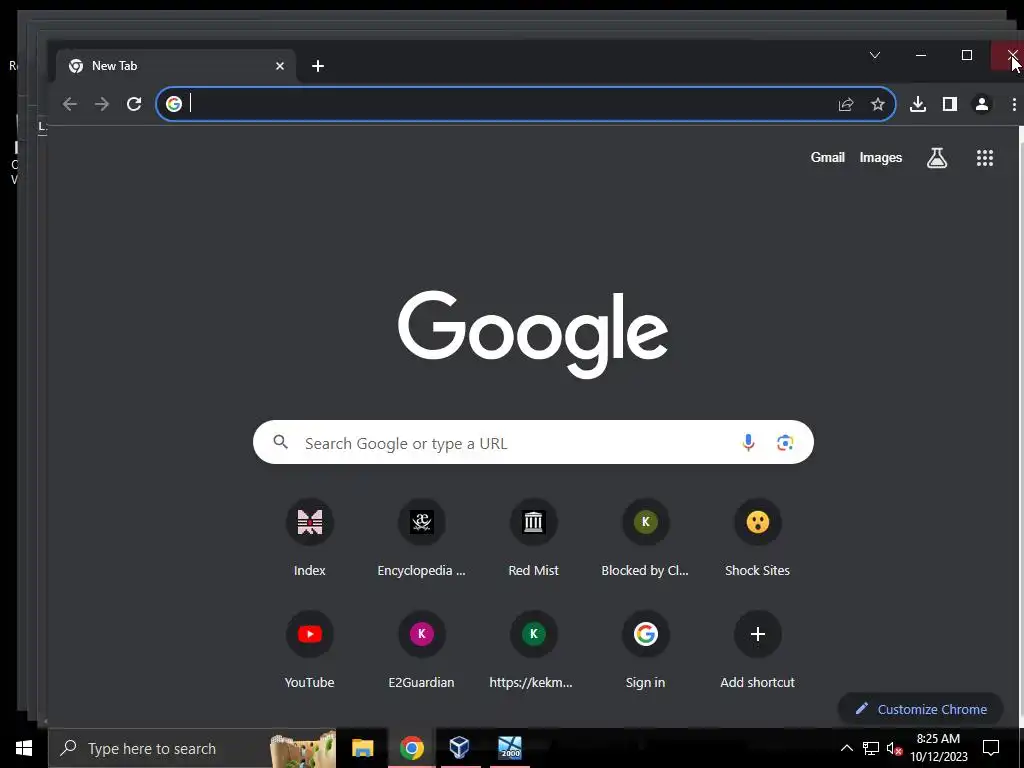Screen dimensions: 1024x768
Task: Open the Sign in shortcut
Action: point(645,650)
